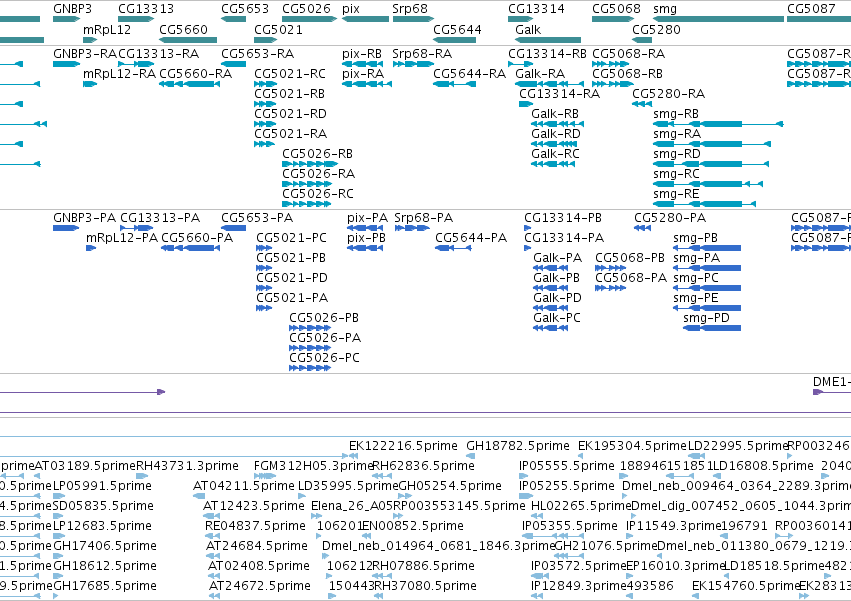Select EST AT02408.5prime label
Image resolution: width=851 pixels, height=601 pixels.
pyautogui.click(x=259, y=566)
